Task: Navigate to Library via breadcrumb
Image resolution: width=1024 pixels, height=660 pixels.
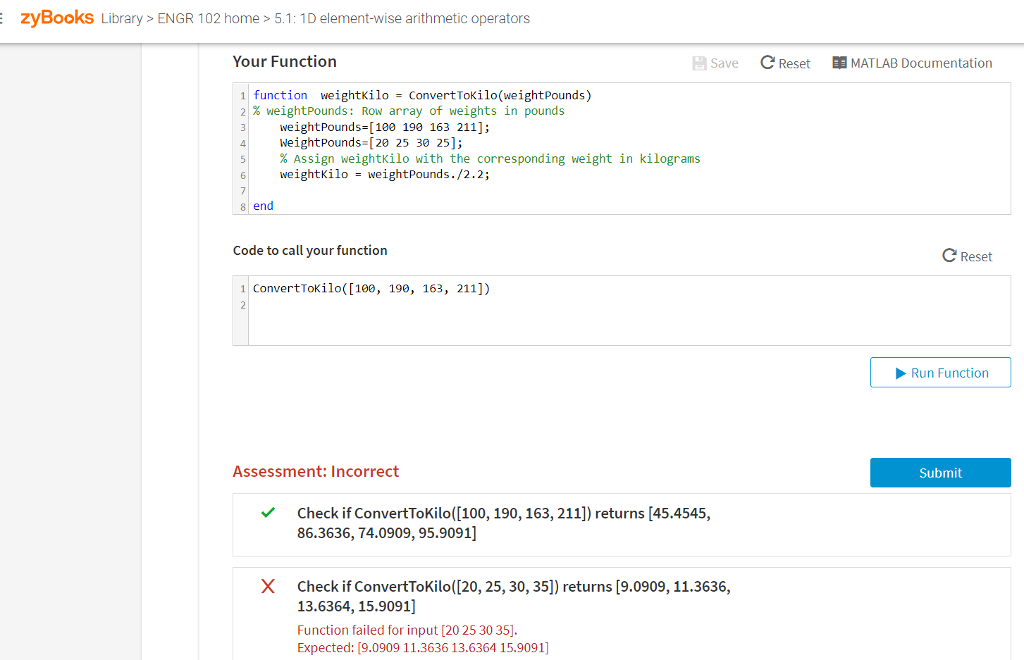Action: point(121,18)
